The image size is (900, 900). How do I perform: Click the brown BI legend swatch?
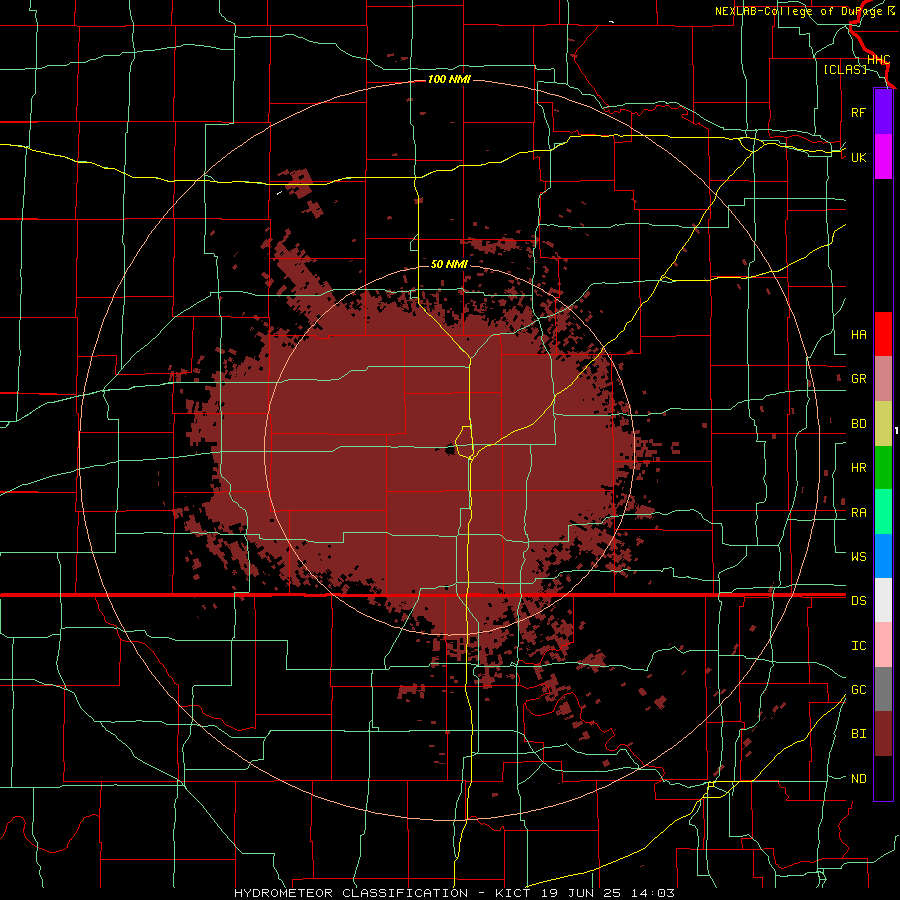point(883,734)
